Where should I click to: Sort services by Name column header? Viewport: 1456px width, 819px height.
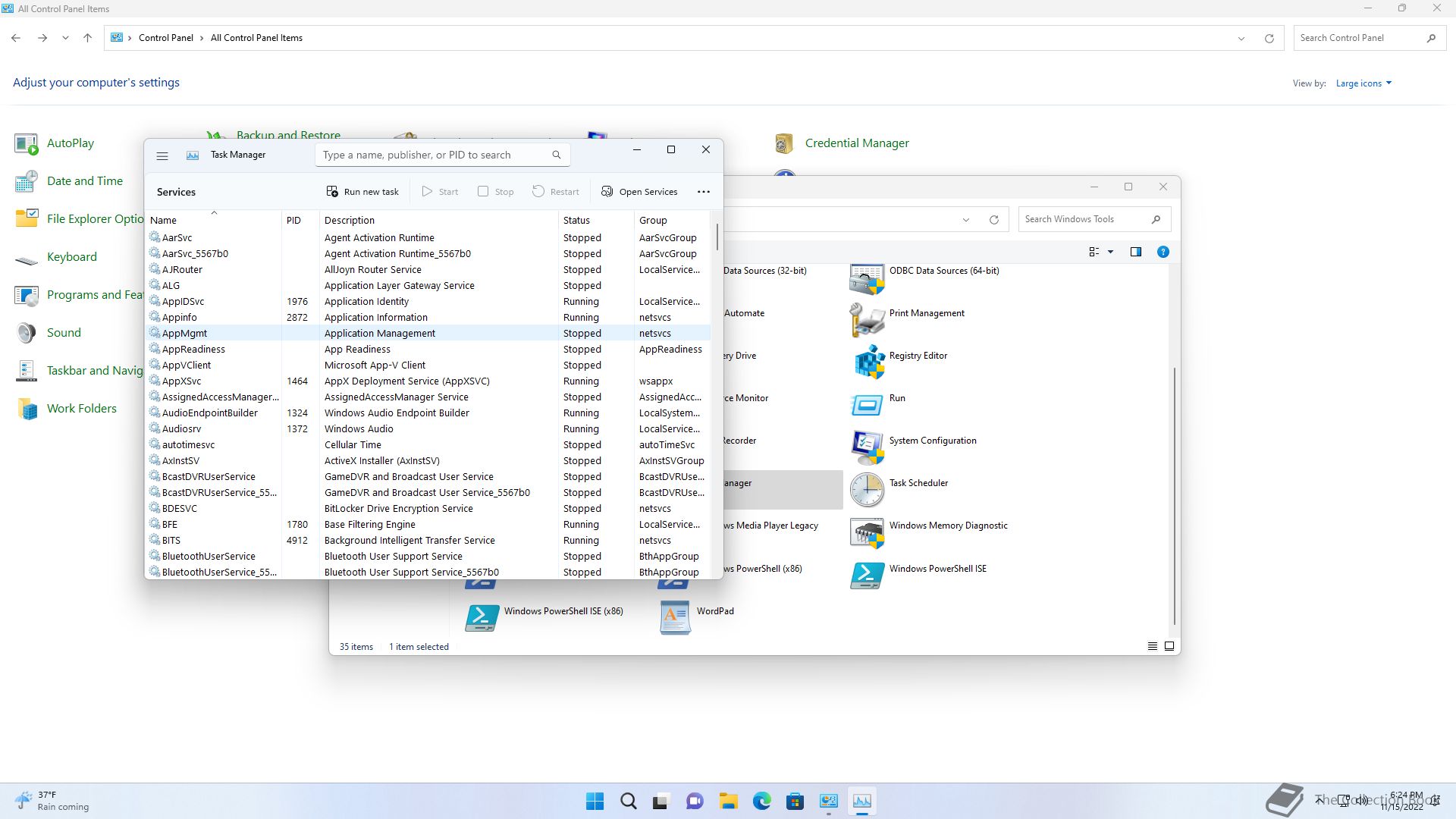213,220
